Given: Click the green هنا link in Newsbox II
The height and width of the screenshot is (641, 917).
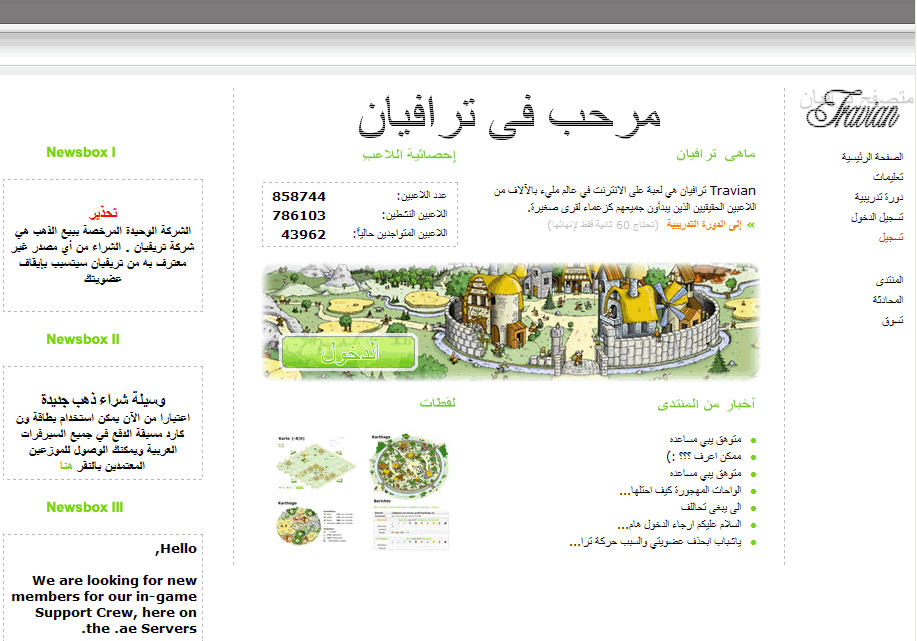Looking at the screenshot, I should [x=66, y=466].
